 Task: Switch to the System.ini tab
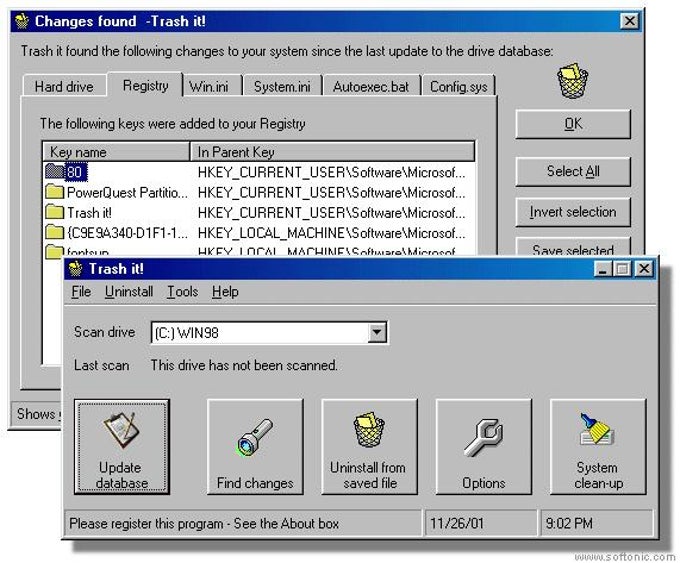tap(282, 86)
